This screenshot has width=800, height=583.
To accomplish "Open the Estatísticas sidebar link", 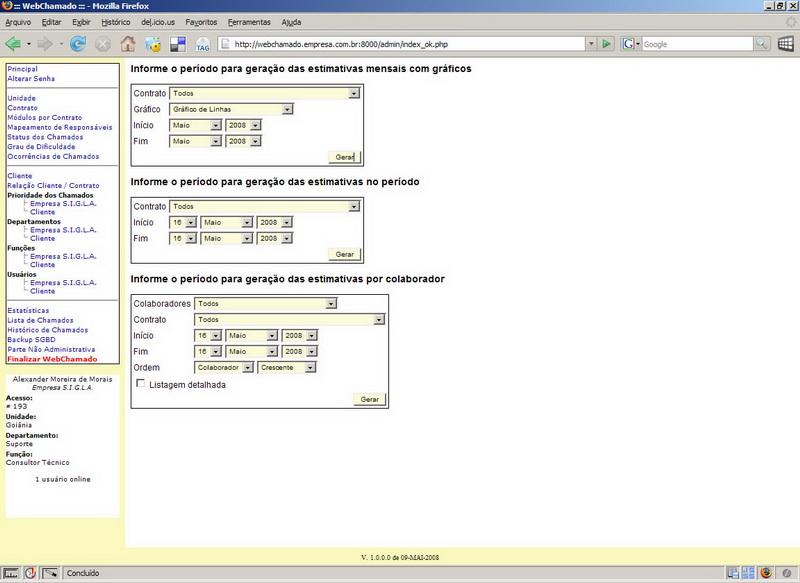I will pos(28,311).
